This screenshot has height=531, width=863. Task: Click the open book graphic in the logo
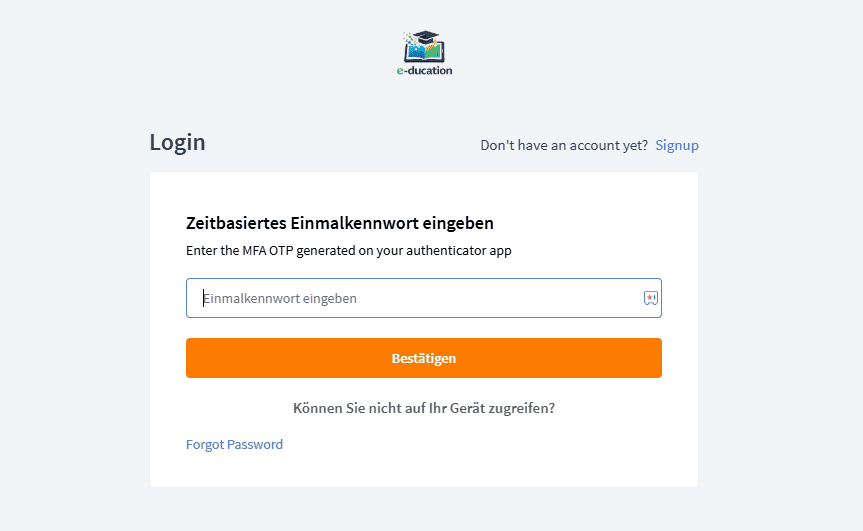pos(424,50)
